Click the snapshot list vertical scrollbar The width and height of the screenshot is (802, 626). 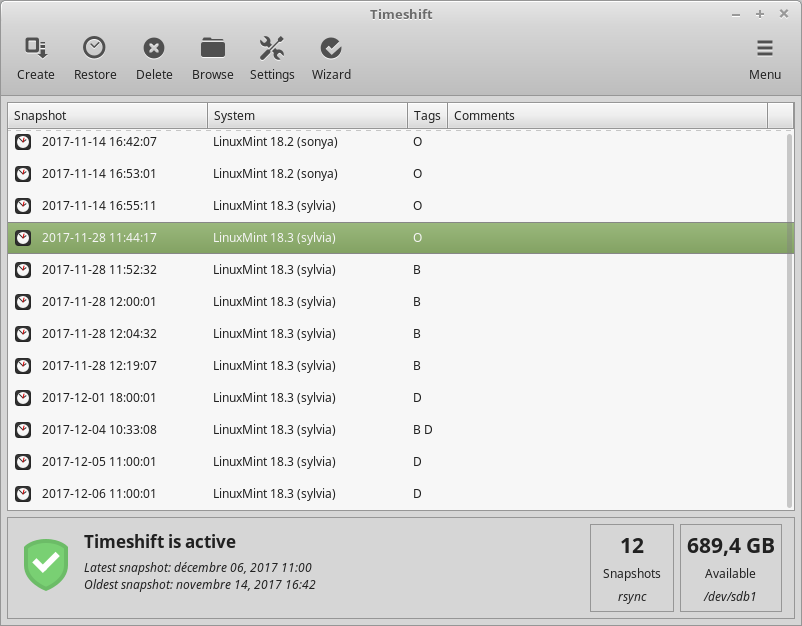(x=790, y=319)
